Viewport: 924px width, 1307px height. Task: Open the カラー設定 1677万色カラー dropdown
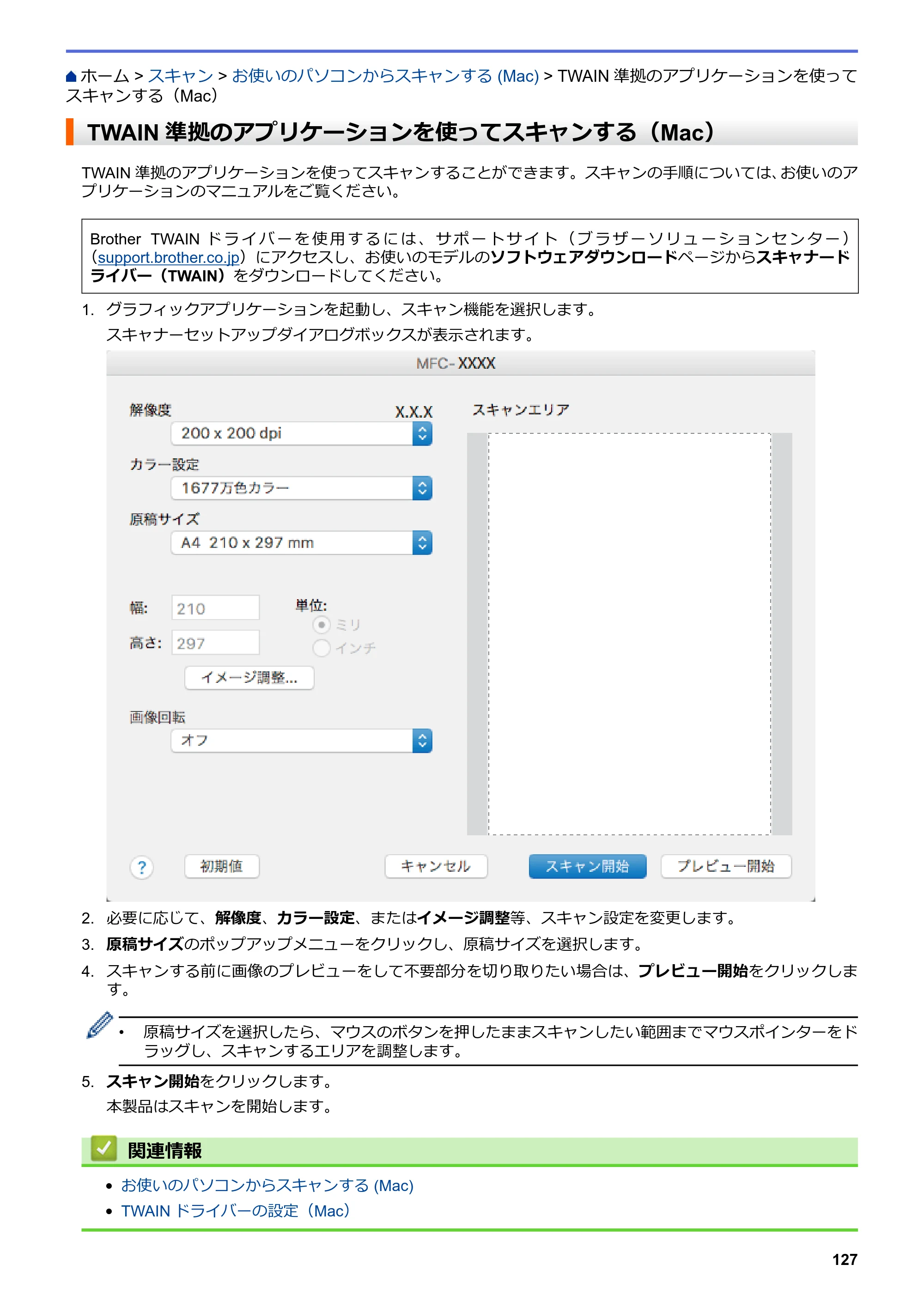point(301,488)
